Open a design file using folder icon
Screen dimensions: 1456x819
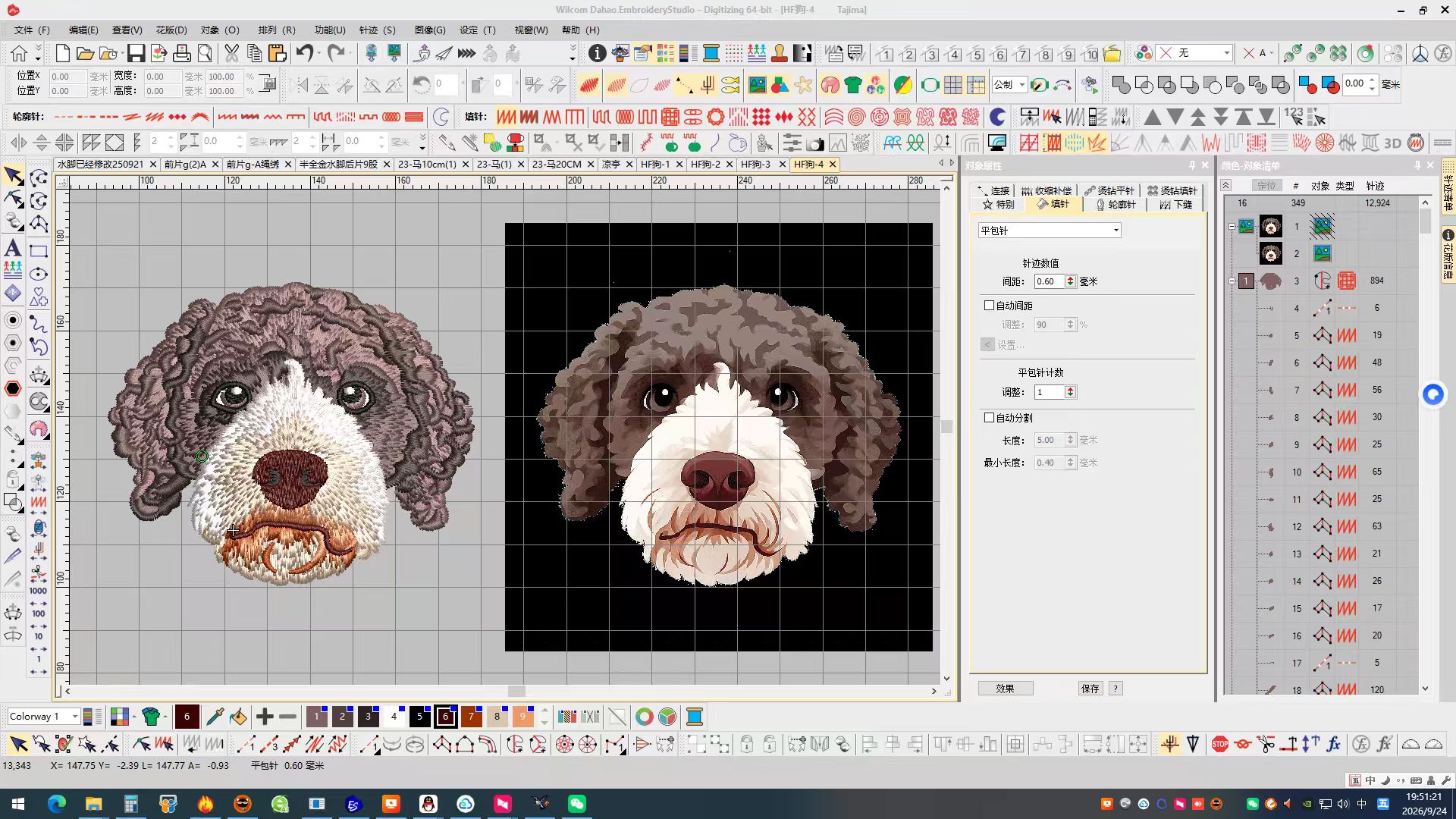click(85, 54)
